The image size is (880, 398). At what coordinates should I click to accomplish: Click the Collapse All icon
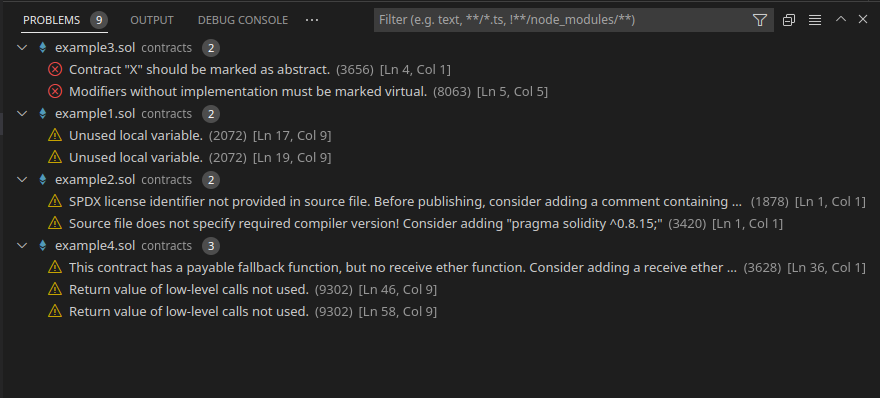[x=789, y=20]
